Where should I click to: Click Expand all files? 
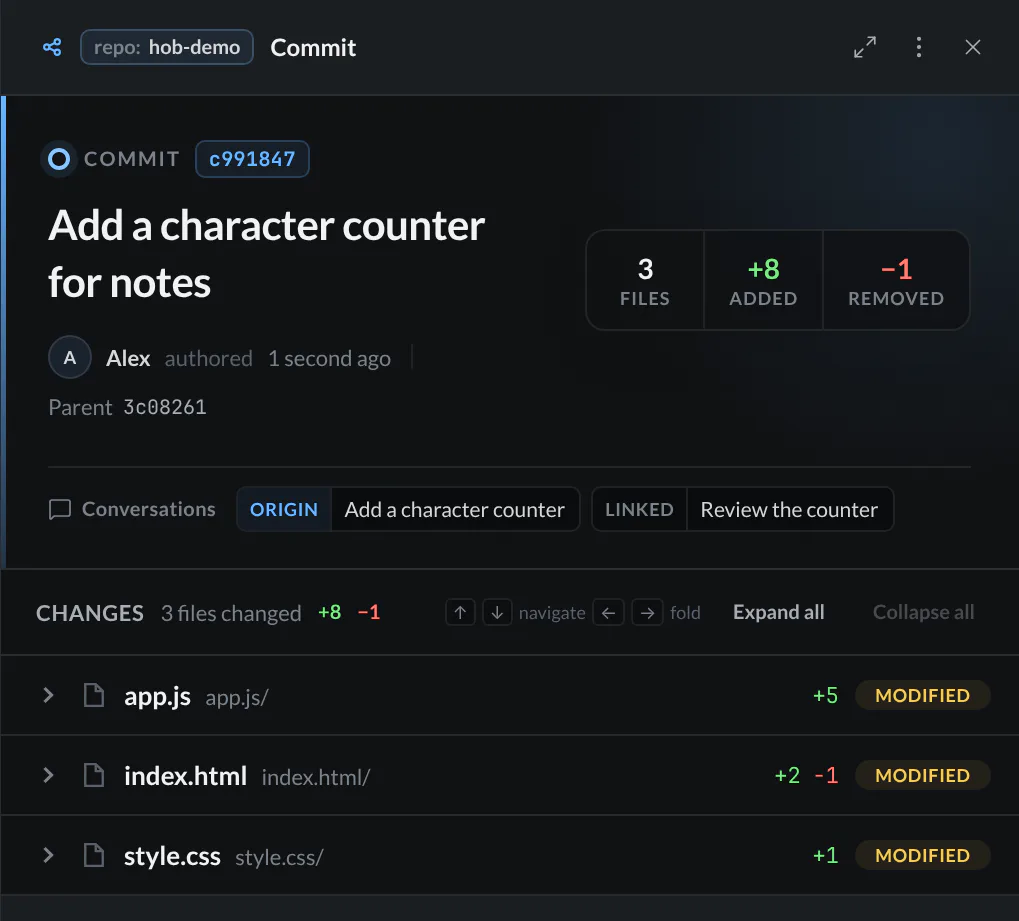click(779, 612)
